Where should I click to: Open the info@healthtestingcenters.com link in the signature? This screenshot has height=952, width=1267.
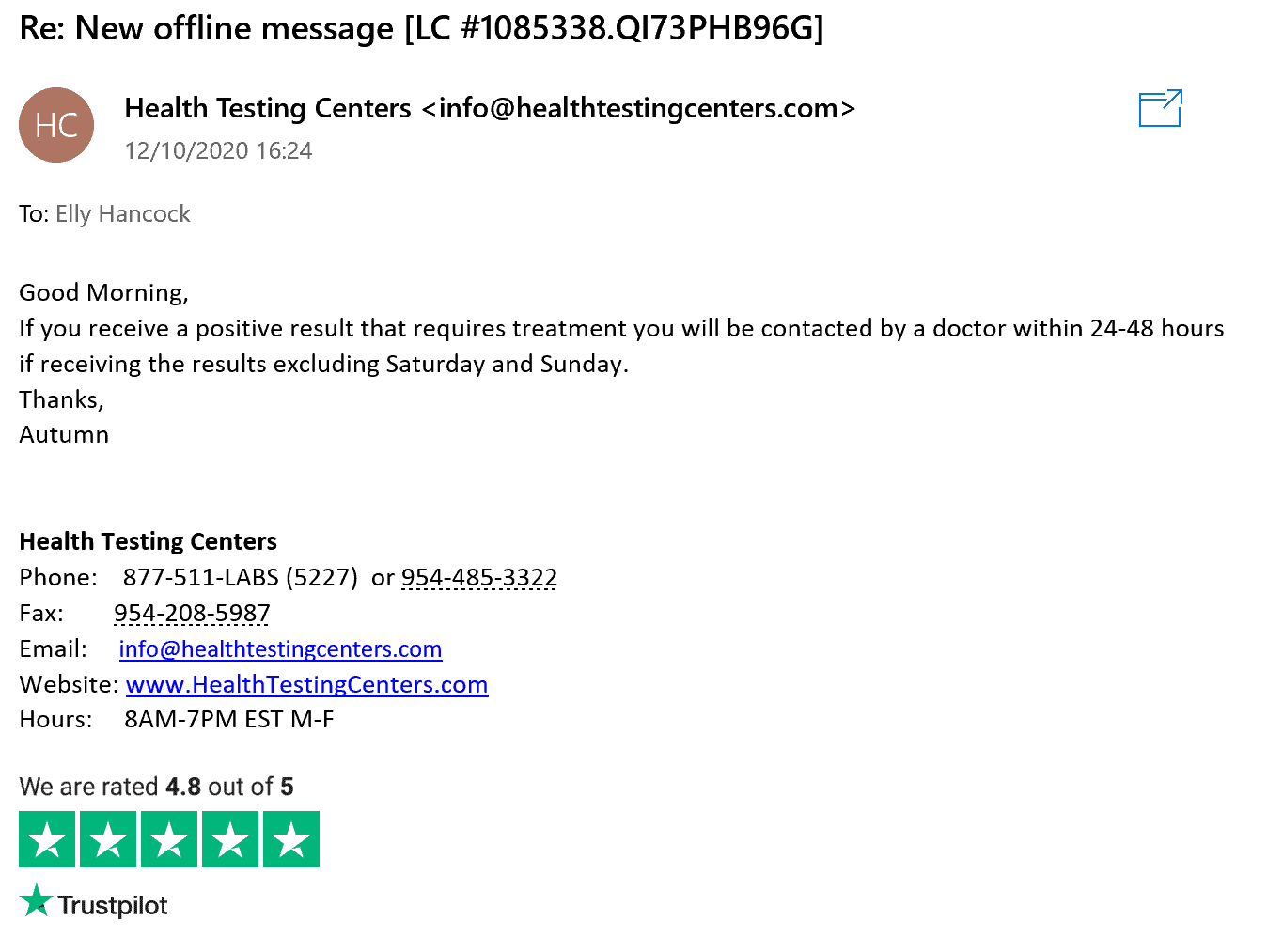point(280,649)
